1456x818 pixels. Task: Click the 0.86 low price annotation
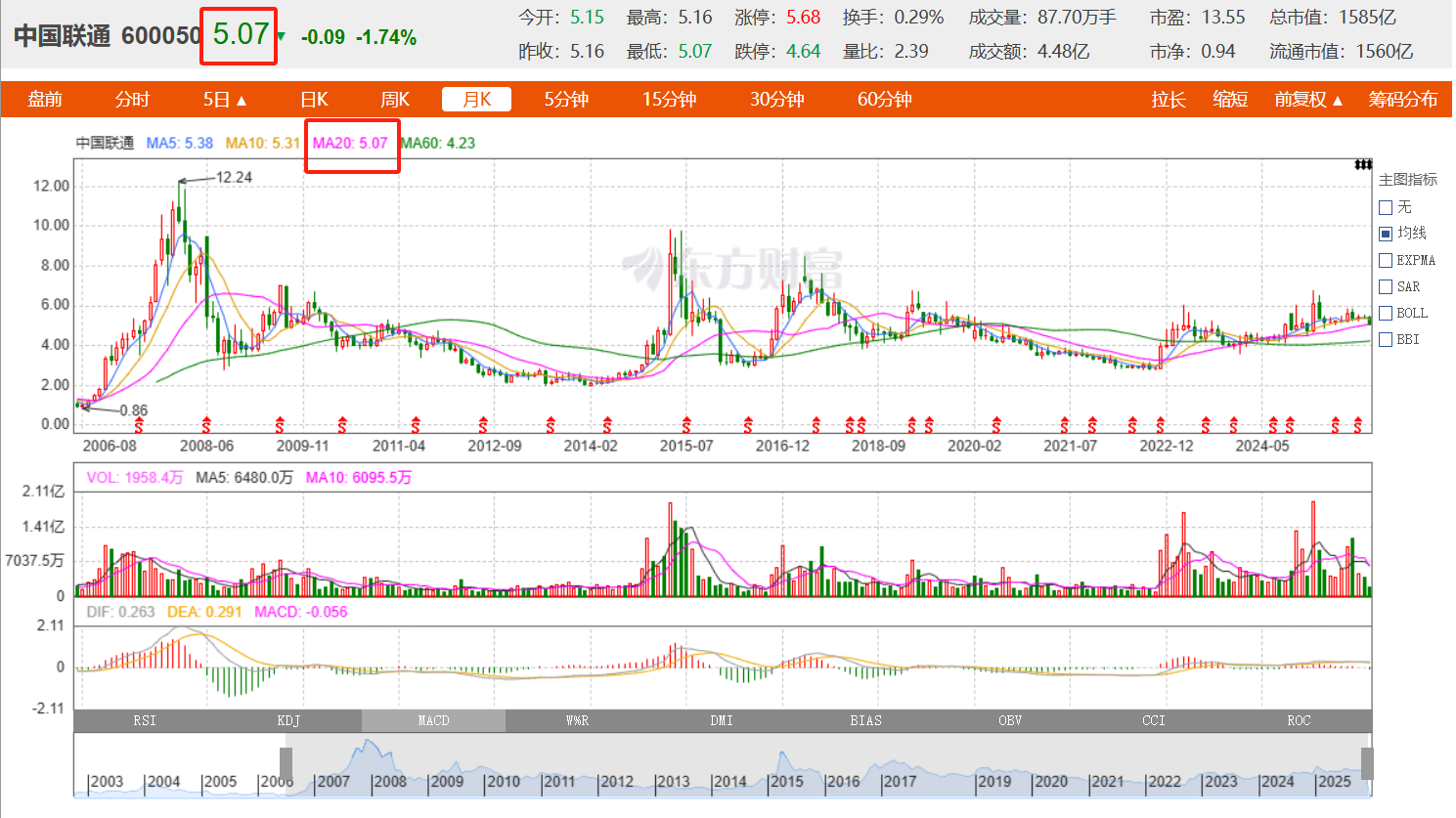click(x=133, y=411)
